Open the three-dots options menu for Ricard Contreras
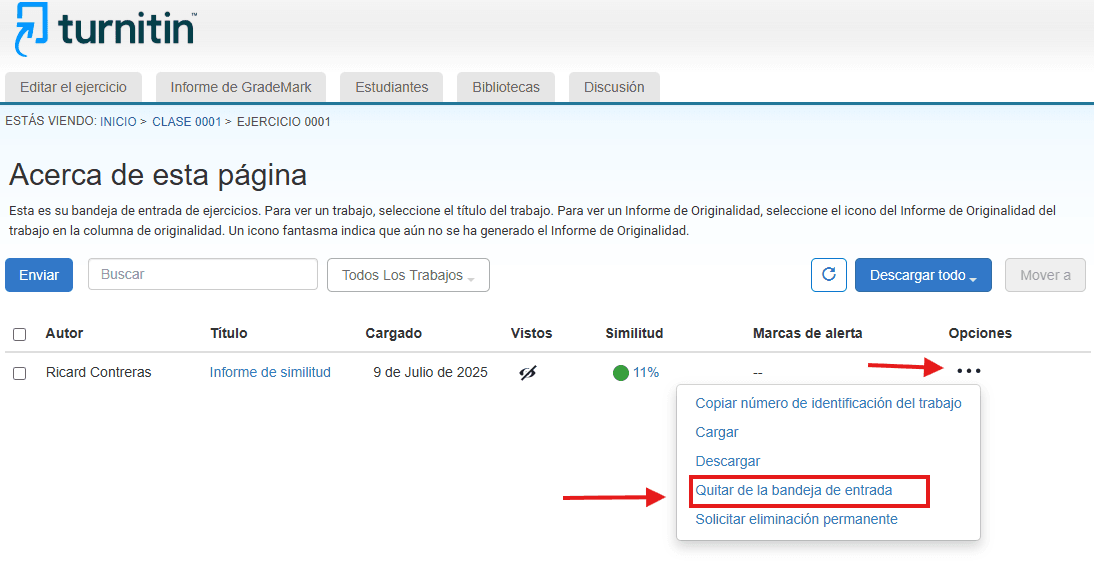This screenshot has width=1094, height=570. (x=968, y=370)
